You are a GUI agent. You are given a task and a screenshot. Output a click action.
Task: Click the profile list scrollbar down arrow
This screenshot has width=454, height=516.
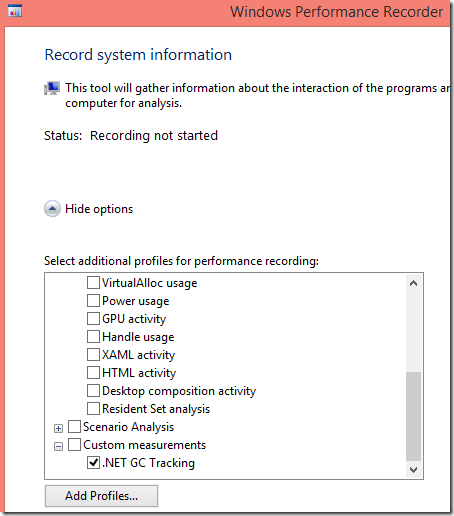pos(414,470)
